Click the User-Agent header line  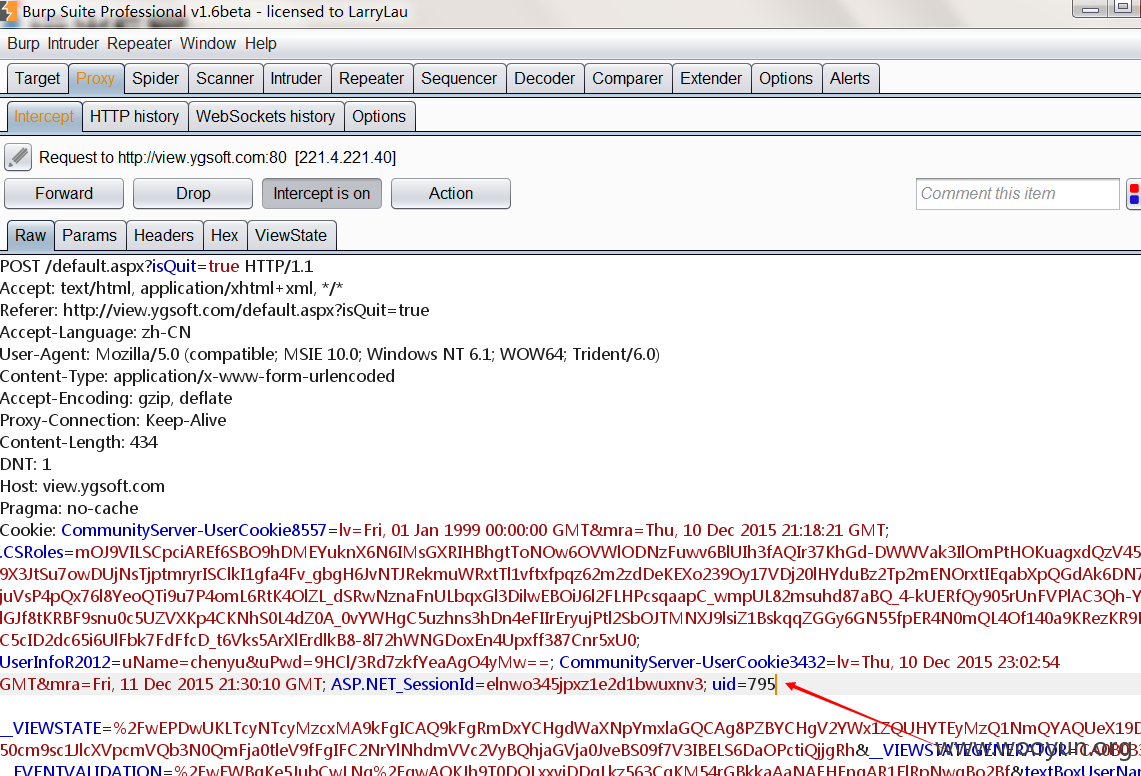coord(330,355)
